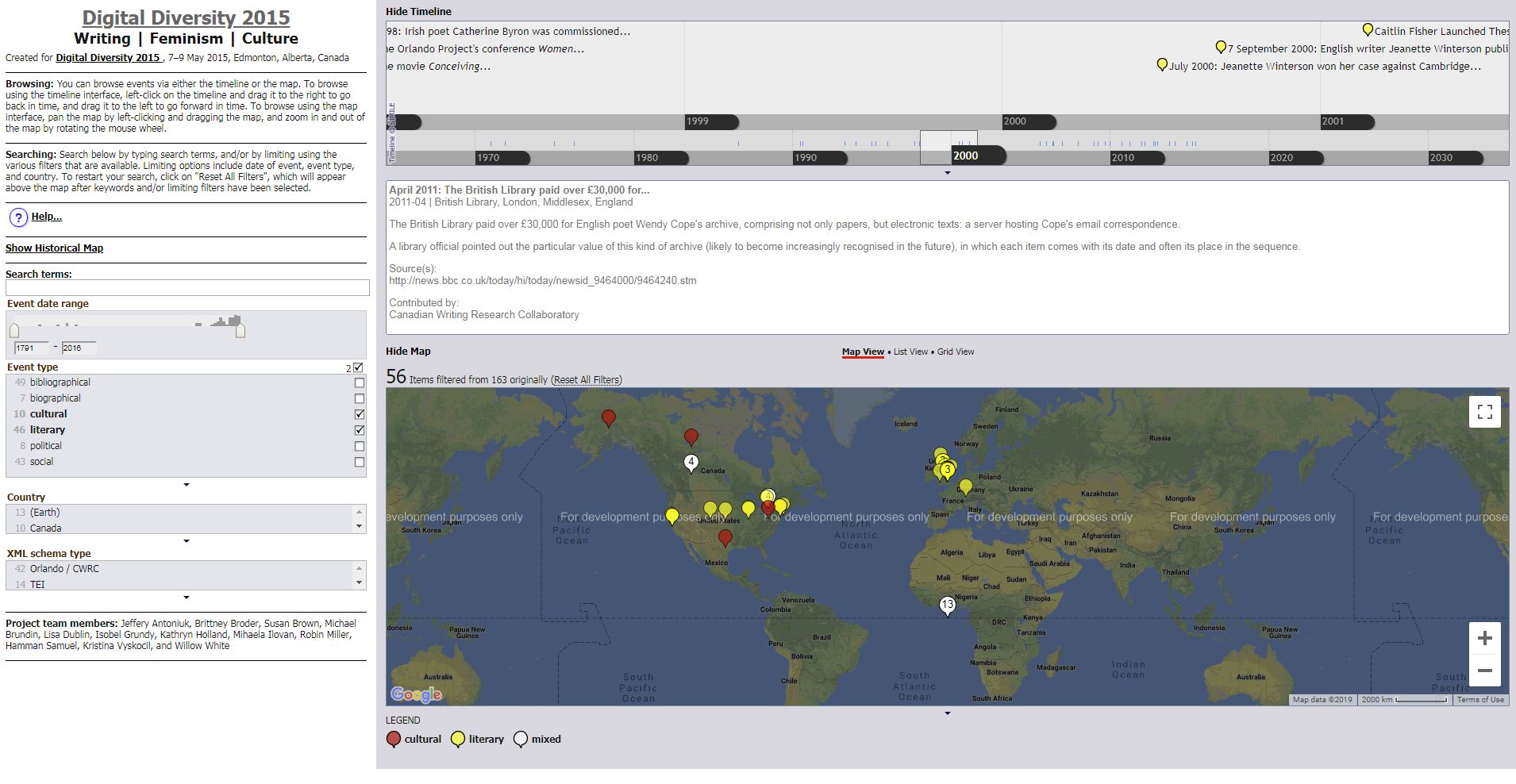Click the Country list scroll-up arrow
The width and height of the screenshot is (1516, 784).
[x=359, y=512]
